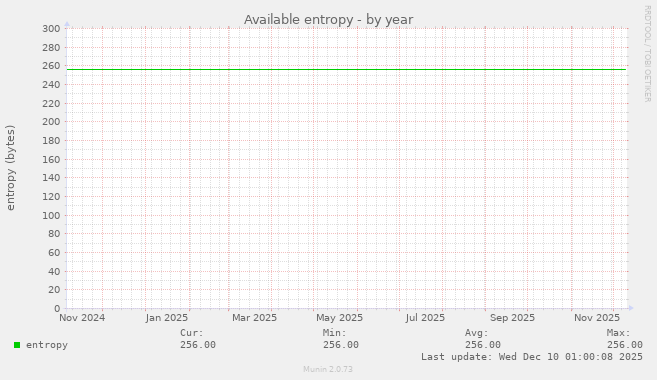Viewport: 657px width, 380px height.
Task: Click the 256.00 value under Max
Action: 625,345
